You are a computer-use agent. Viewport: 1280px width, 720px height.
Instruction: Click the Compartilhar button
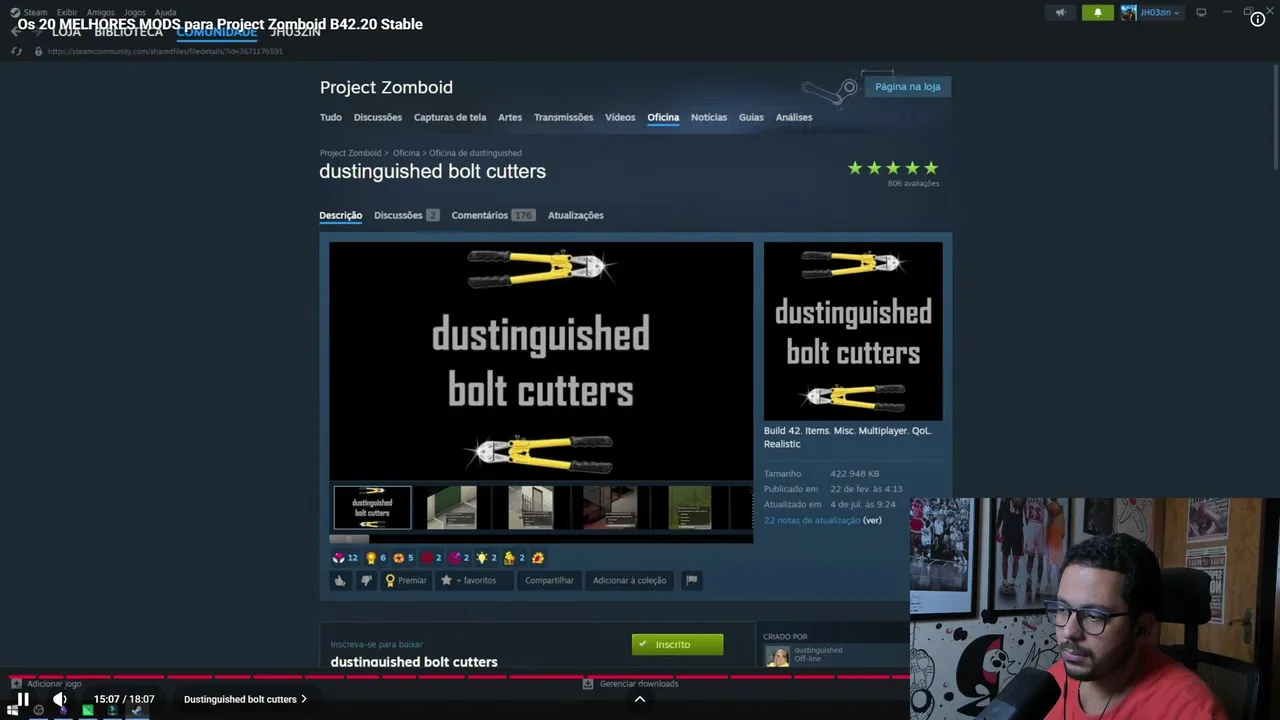pos(549,580)
